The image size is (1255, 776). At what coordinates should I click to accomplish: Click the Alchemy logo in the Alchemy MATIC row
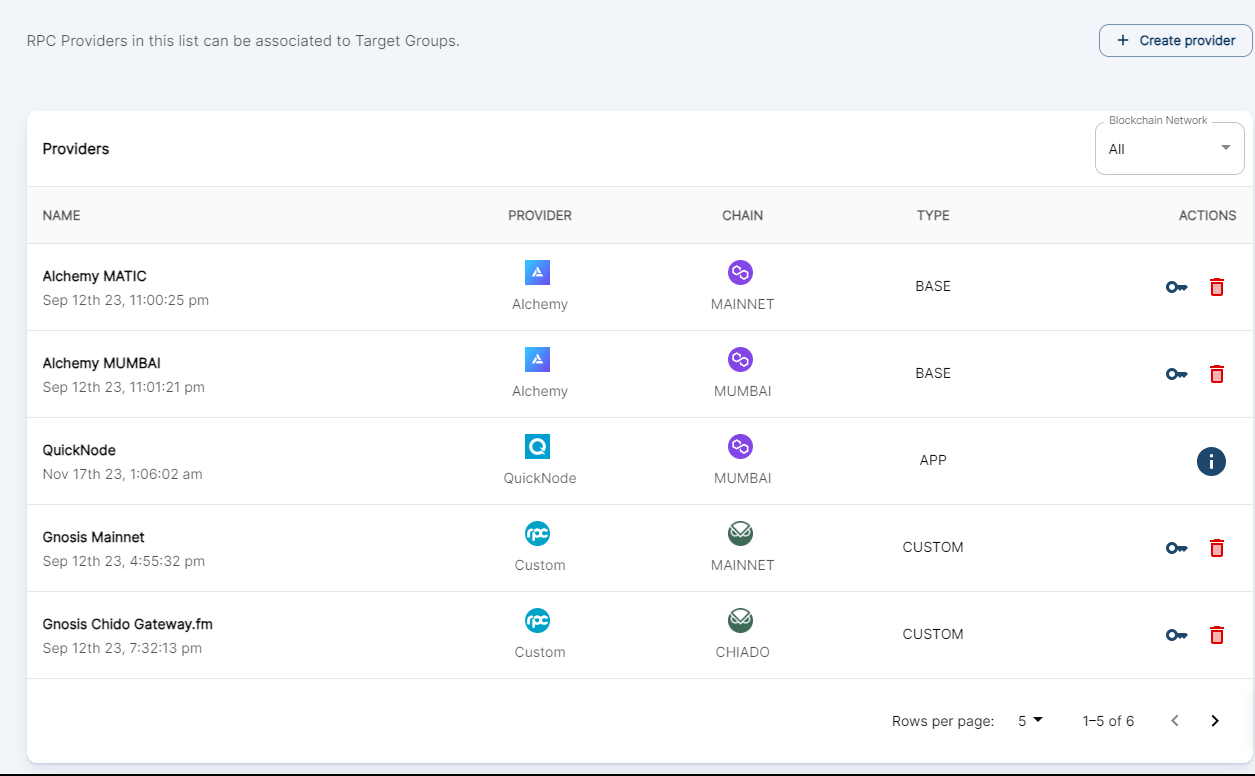538,272
